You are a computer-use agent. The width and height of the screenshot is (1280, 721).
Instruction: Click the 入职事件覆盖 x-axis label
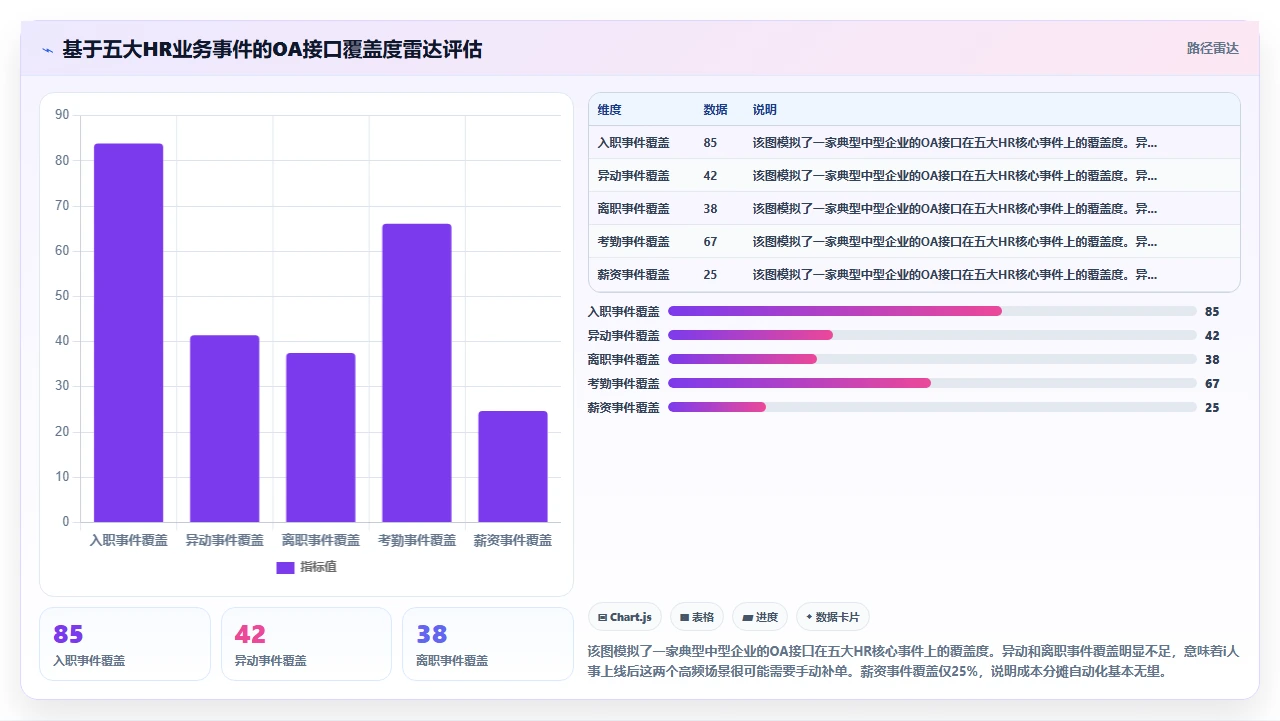[129, 540]
